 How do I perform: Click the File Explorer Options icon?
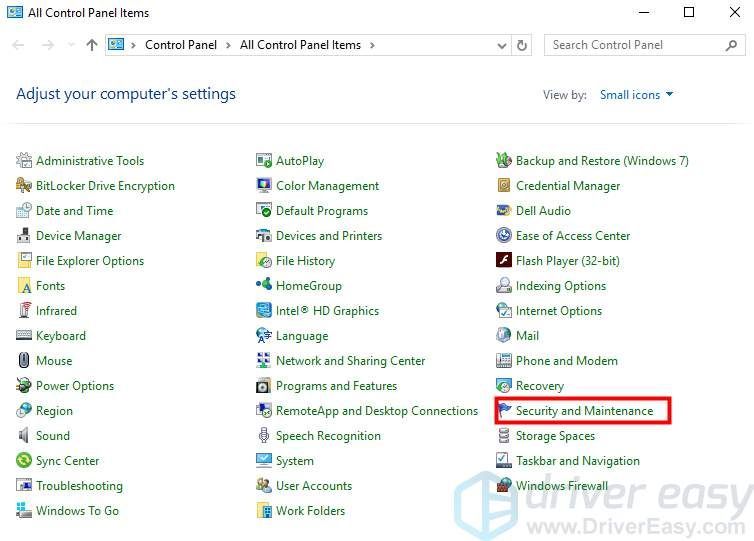(24, 260)
